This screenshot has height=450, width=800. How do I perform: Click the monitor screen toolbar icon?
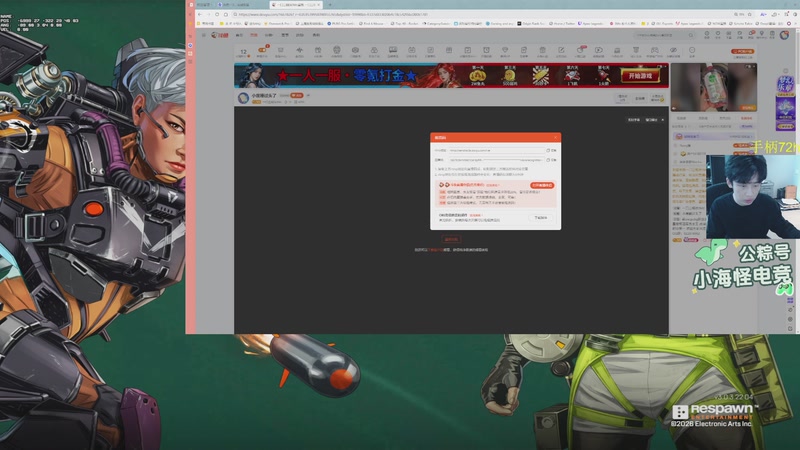[393, 50]
